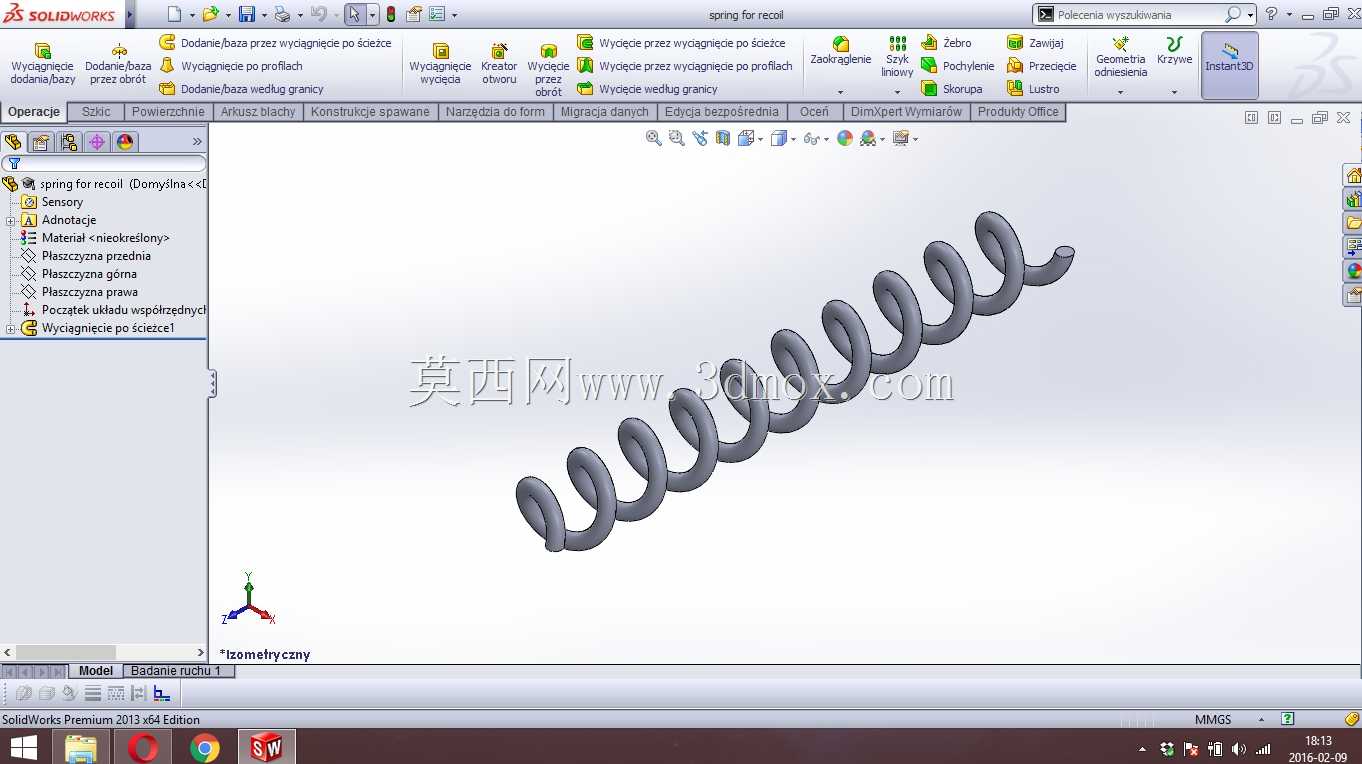Select the Dodanie/baza przez obrót tool
This screenshot has width=1362, height=764.
tap(118, 64)
